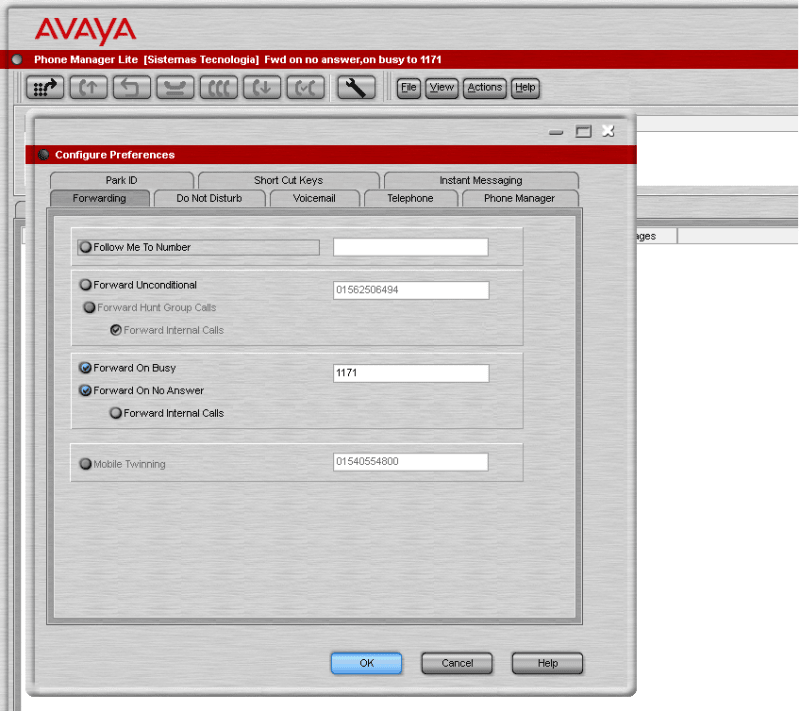Click status dot in Phone Manager title bar

point(17,60)
